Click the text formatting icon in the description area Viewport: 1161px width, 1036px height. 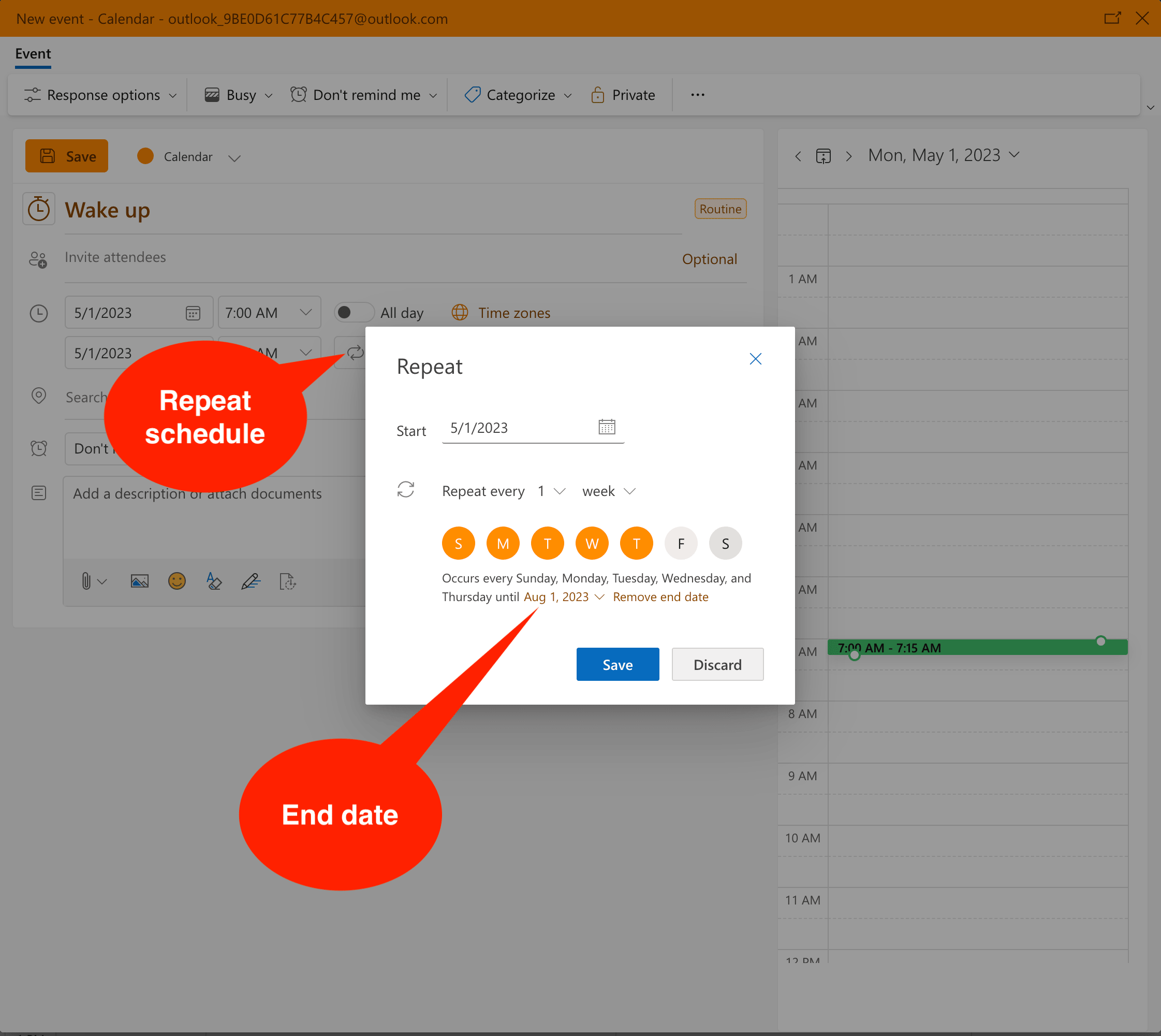coord(214,580)
